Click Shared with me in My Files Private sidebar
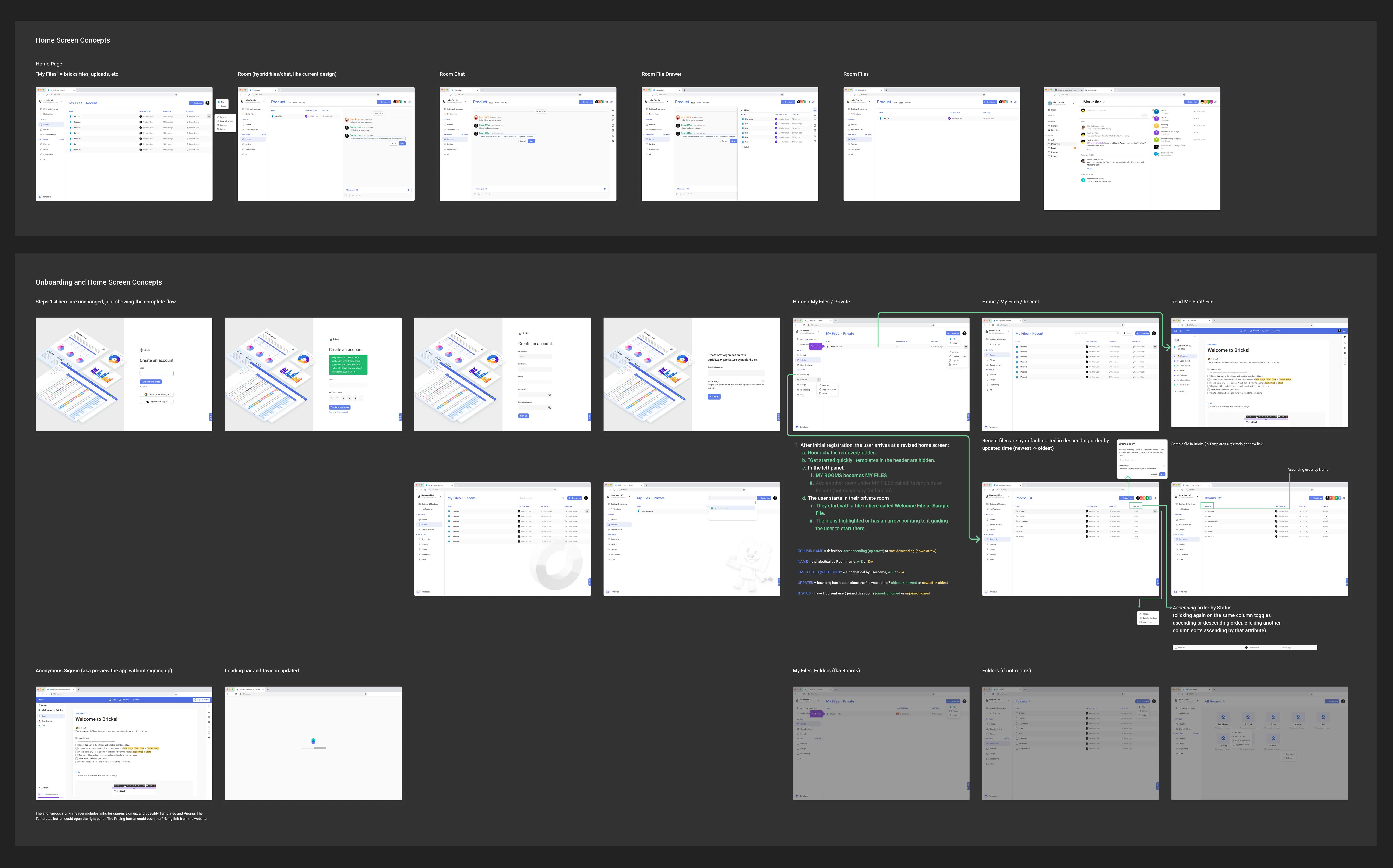This screenshot has height=868, width=1393. click(x=805, y=365)
